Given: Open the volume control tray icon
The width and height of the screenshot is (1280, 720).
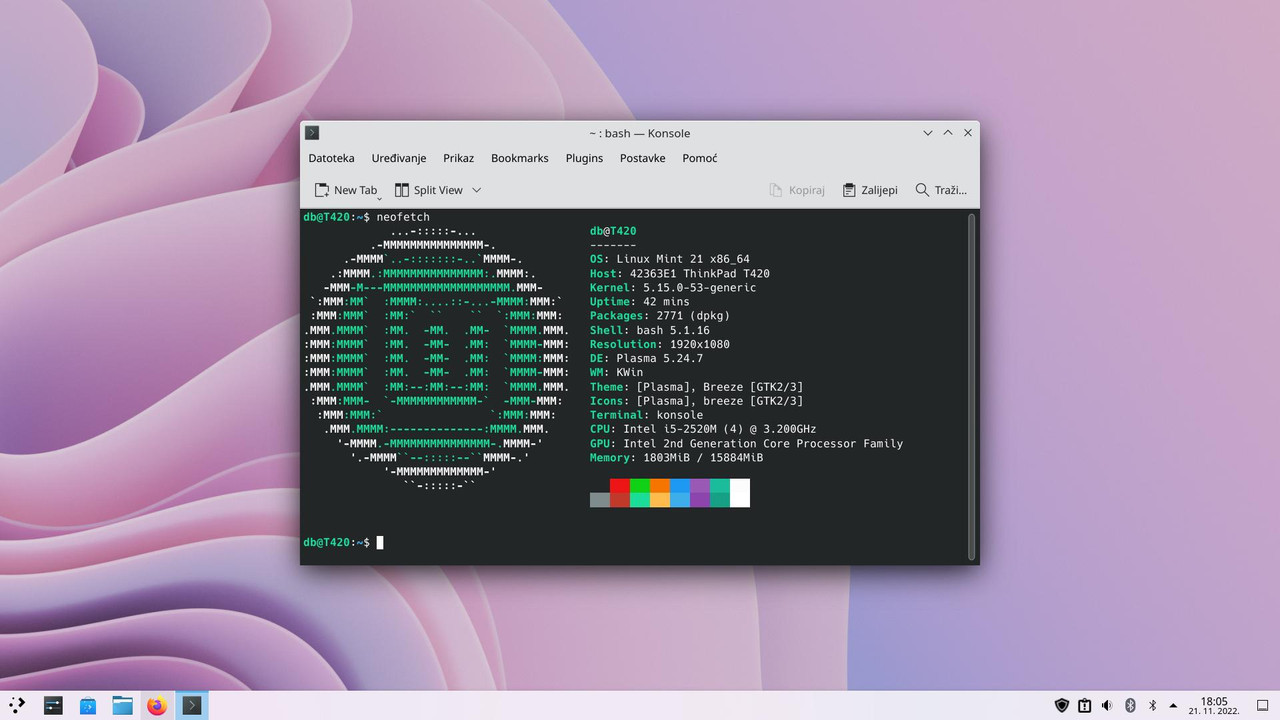Looking at the screenshot, I should 1106,705.
